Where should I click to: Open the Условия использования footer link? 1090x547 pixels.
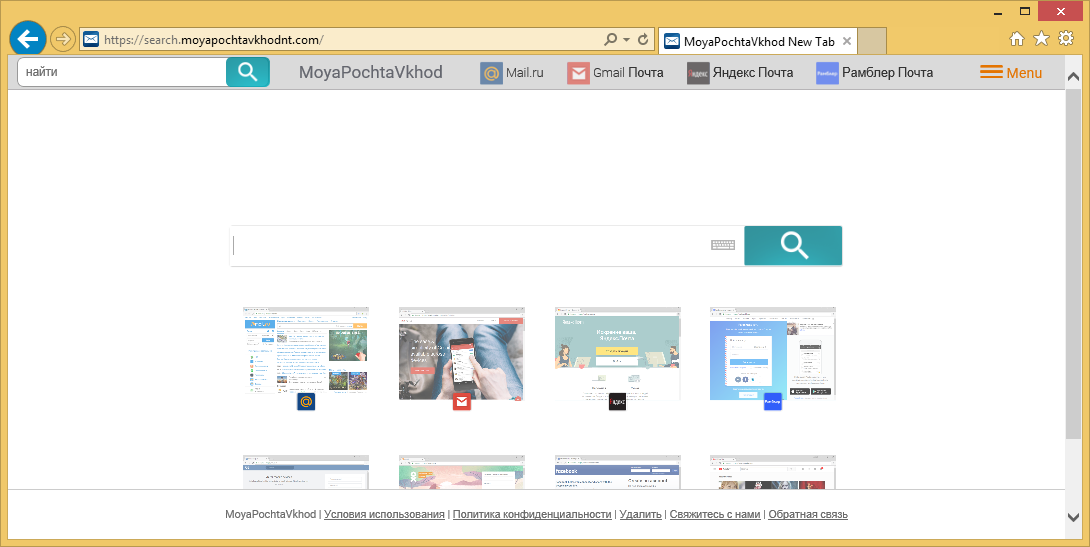click(384, 514)
